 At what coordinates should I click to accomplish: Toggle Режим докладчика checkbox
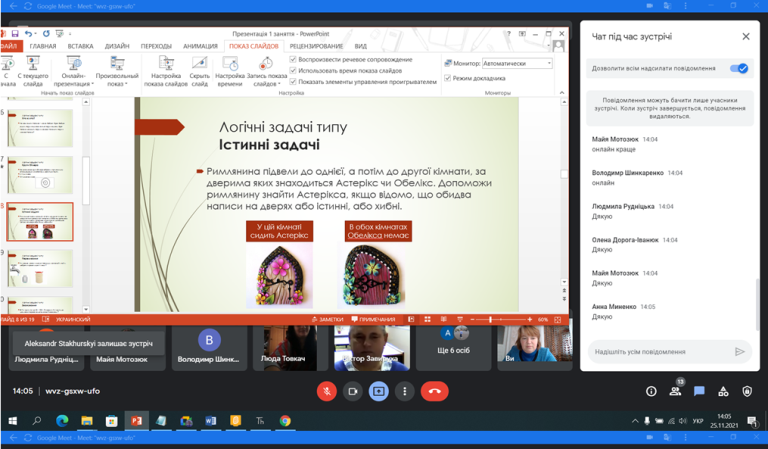coord(447,78)
